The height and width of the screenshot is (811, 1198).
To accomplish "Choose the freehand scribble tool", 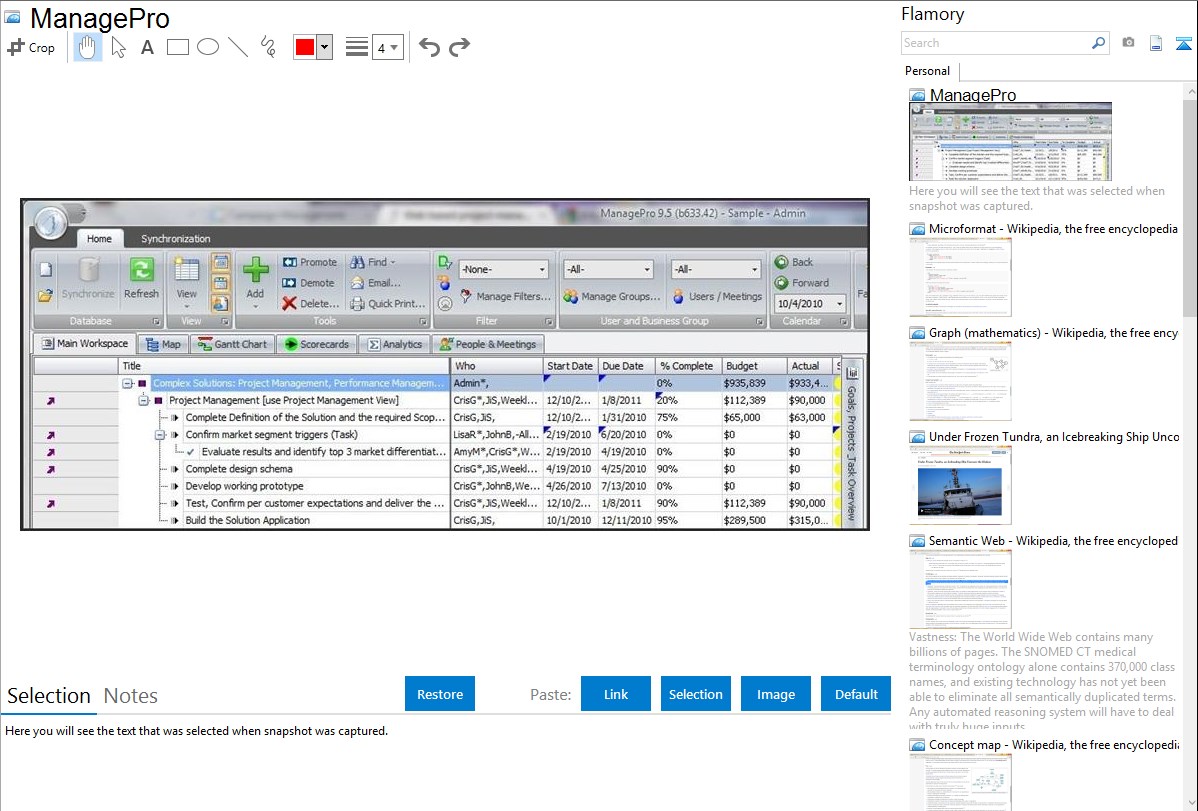I will [267, 47].
